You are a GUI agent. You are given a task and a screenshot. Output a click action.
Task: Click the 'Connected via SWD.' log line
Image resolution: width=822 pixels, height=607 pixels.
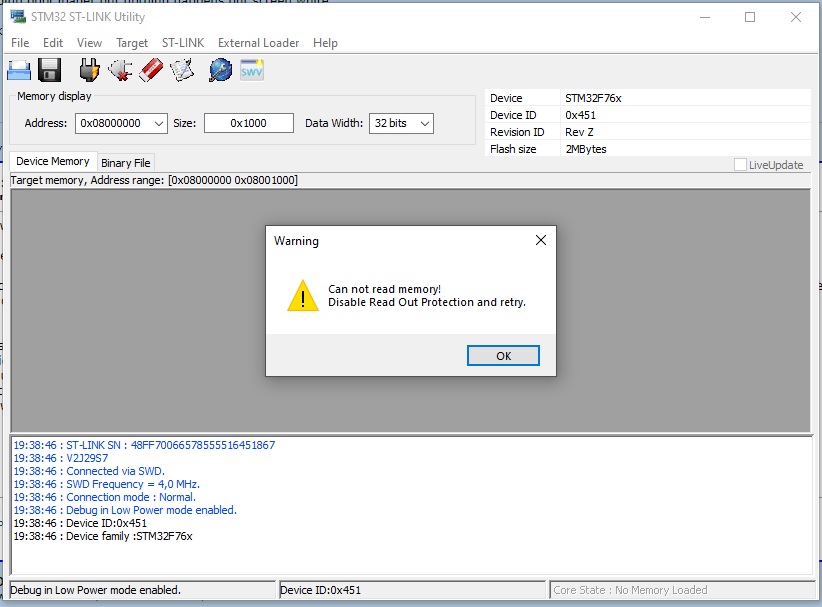pos(89,471)
